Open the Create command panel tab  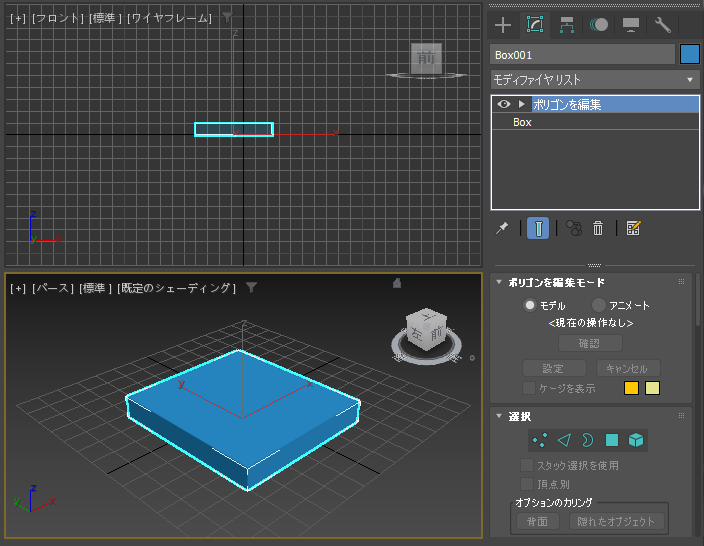[x=503, y=25]
